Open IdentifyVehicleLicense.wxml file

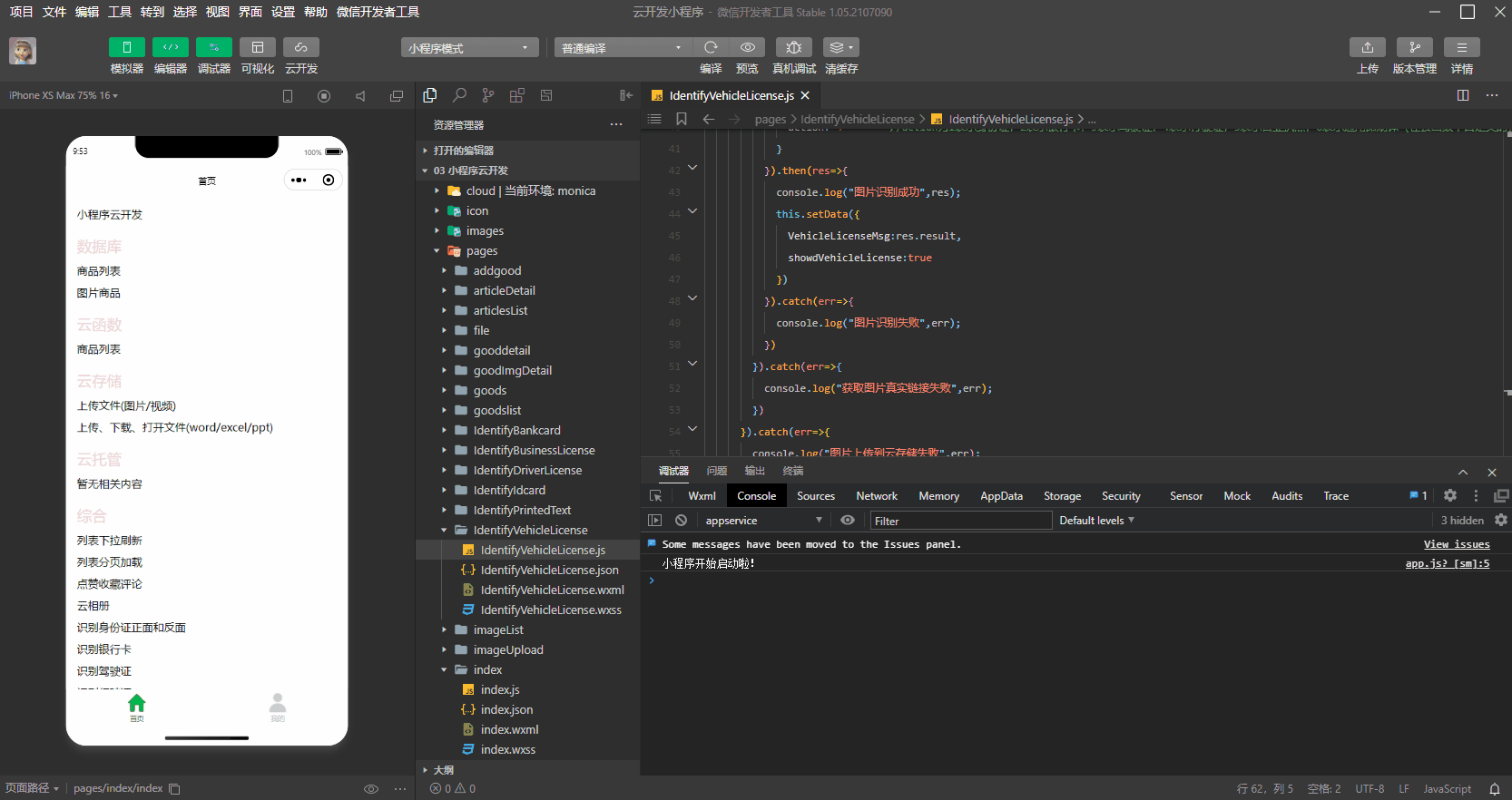click(x=552, y=590)
